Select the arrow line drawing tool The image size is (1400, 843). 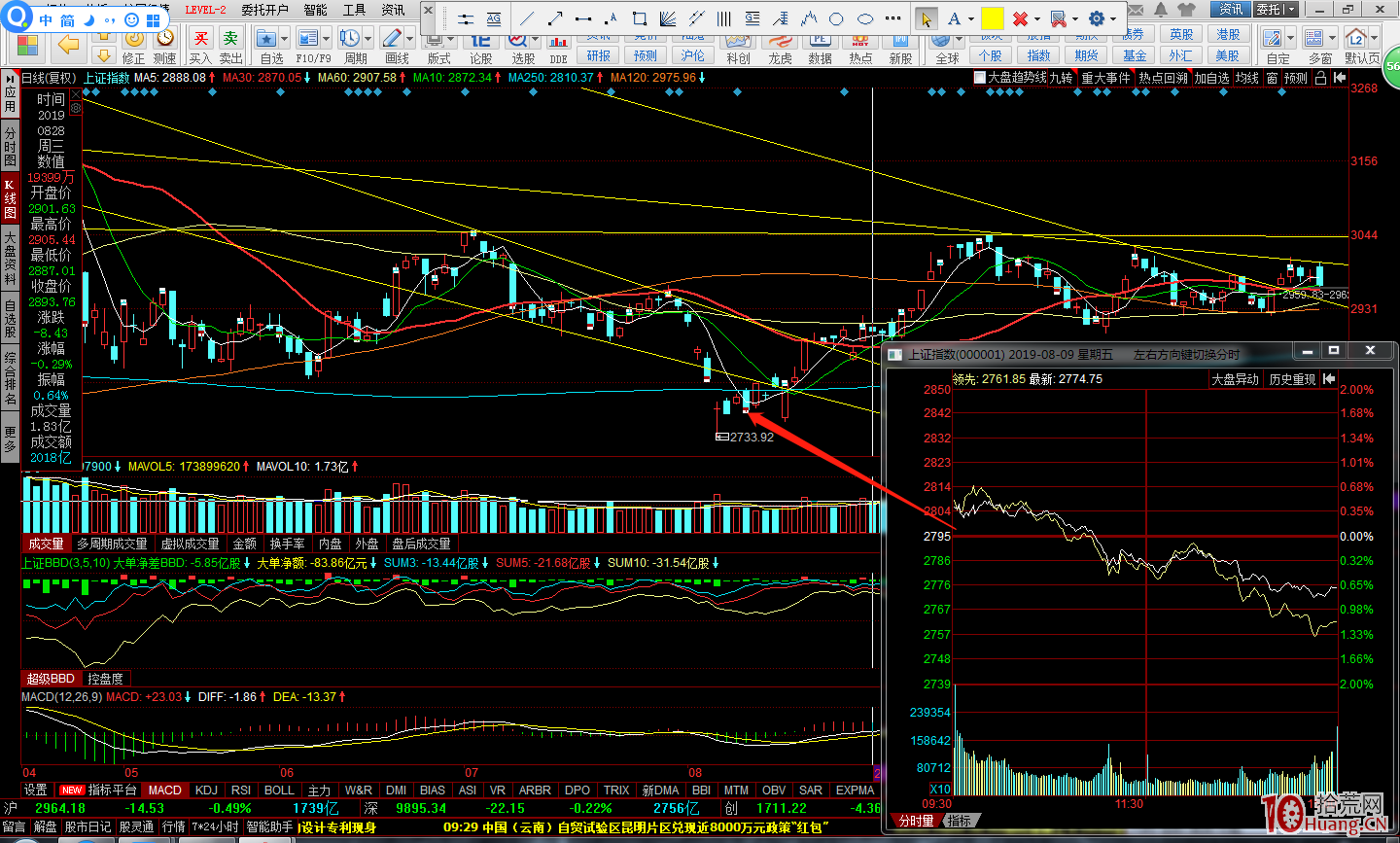(x=555, y=18)
